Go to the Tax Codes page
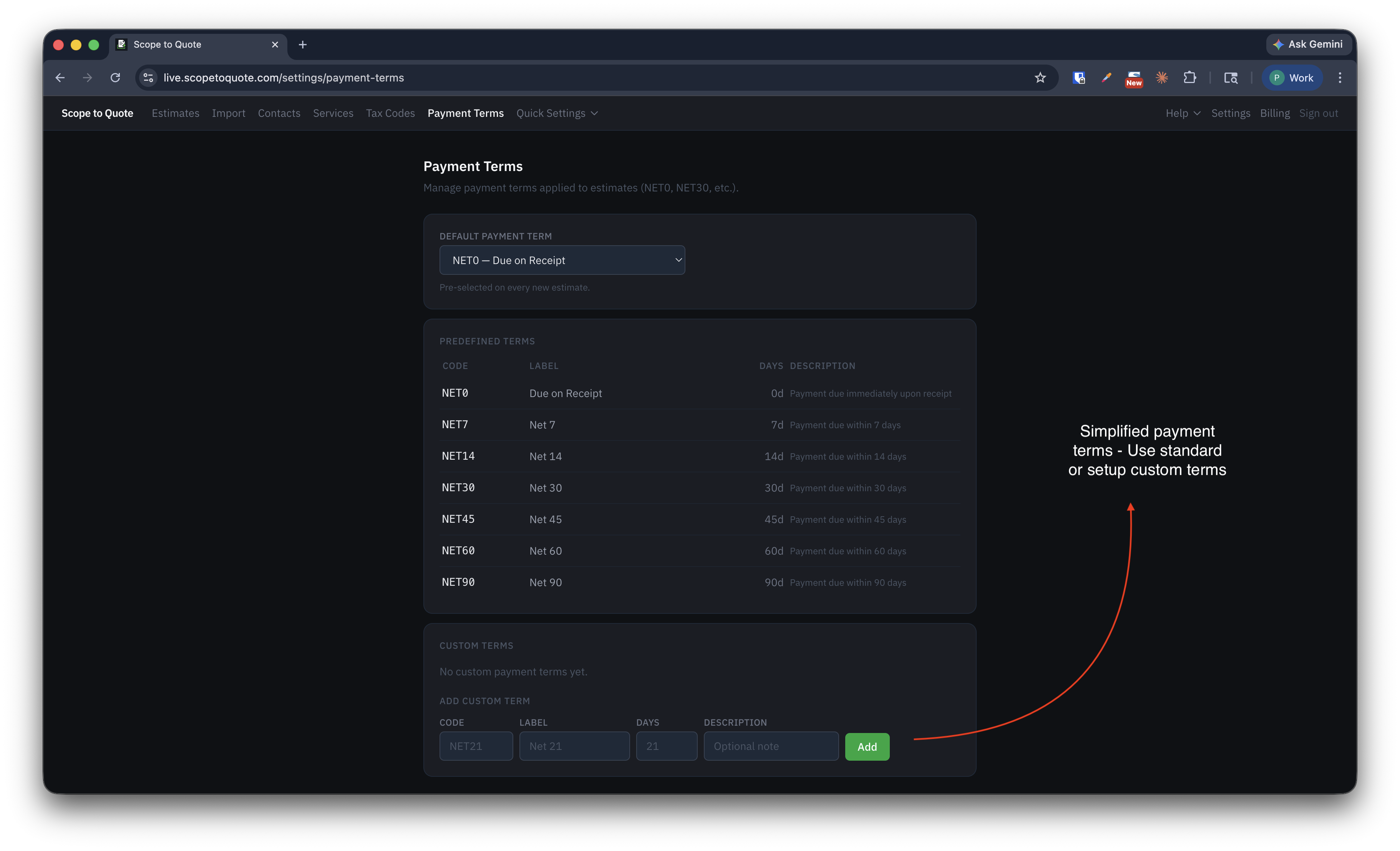The image size is (1400, 851). pos(390,113)
